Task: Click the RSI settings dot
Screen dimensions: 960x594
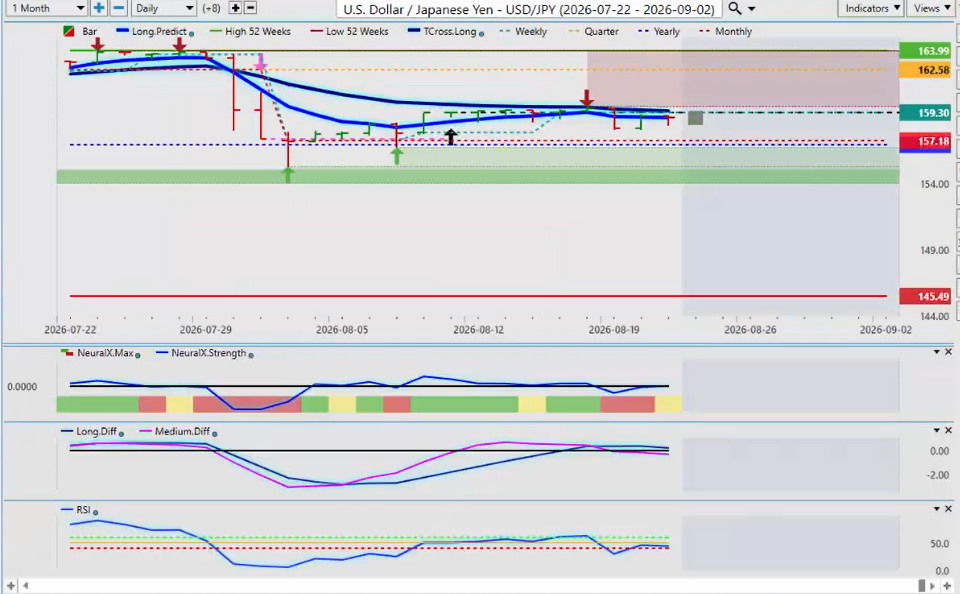Action: click(x=96, y=512)
